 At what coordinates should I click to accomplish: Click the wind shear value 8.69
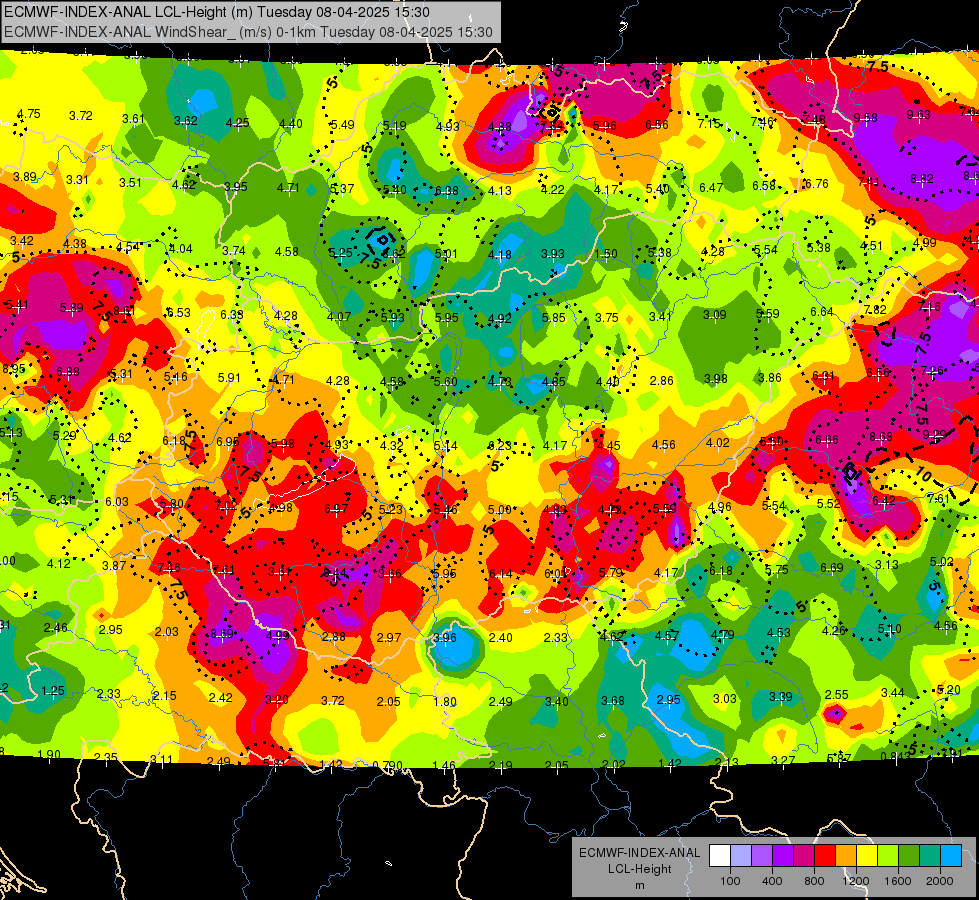click(222, 633)
